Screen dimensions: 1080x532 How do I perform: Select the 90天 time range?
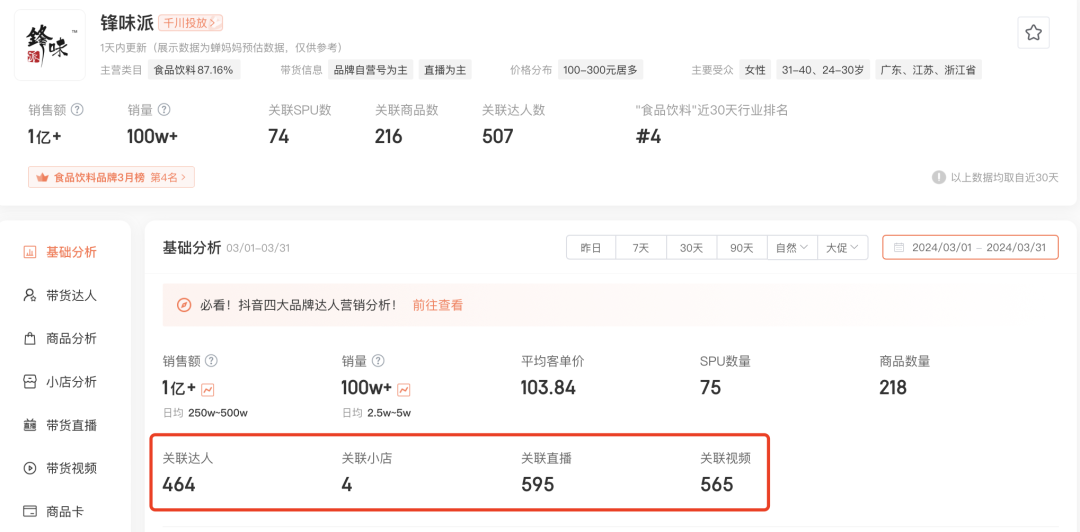click(742, 247)
